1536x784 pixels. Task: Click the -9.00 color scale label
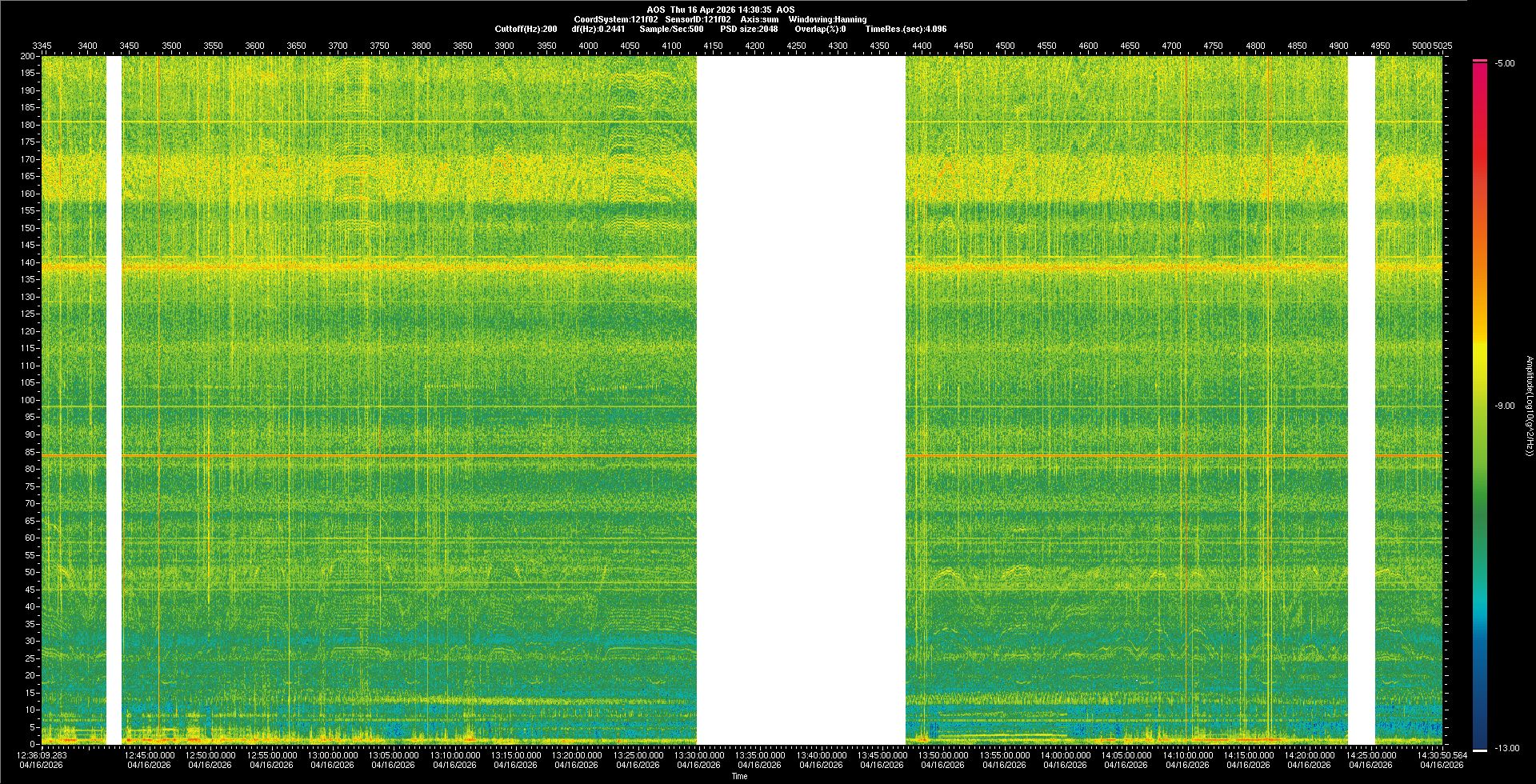click(1505, 406)
